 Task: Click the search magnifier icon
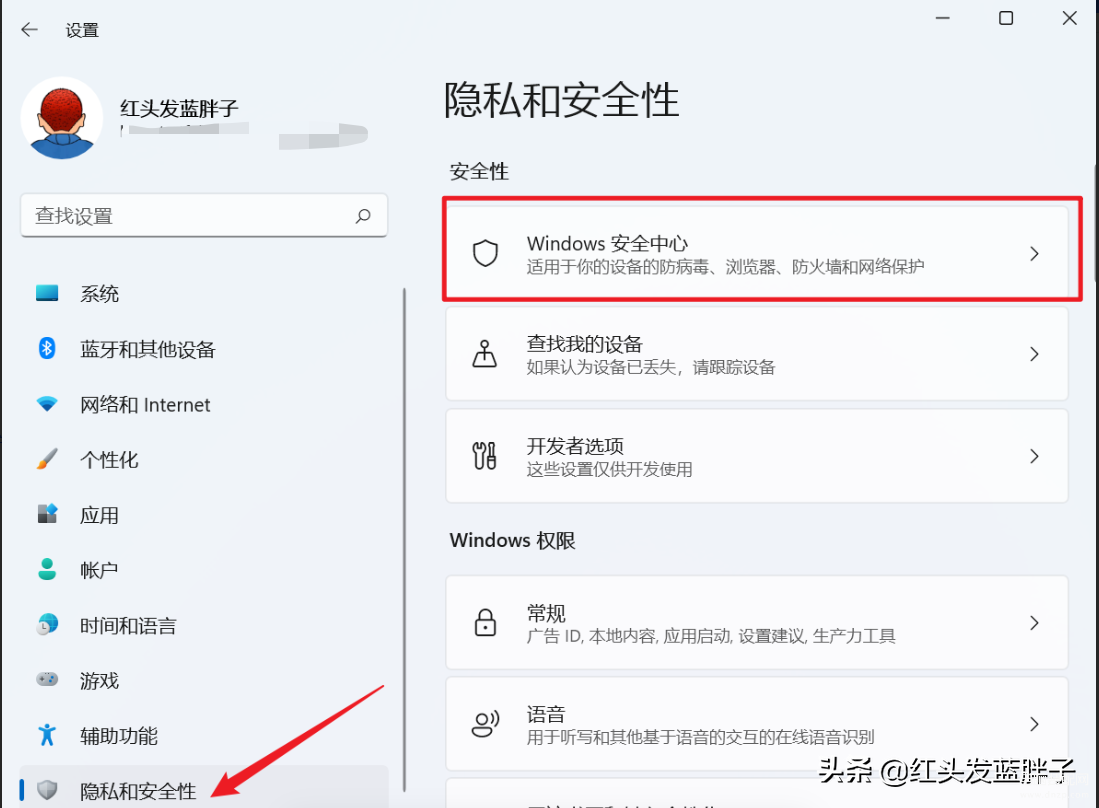tap(363, 216)
